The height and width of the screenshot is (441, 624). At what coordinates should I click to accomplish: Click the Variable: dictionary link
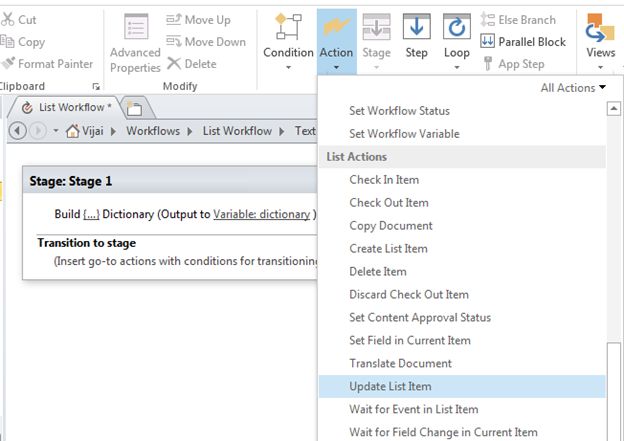[x=261, y=215]
